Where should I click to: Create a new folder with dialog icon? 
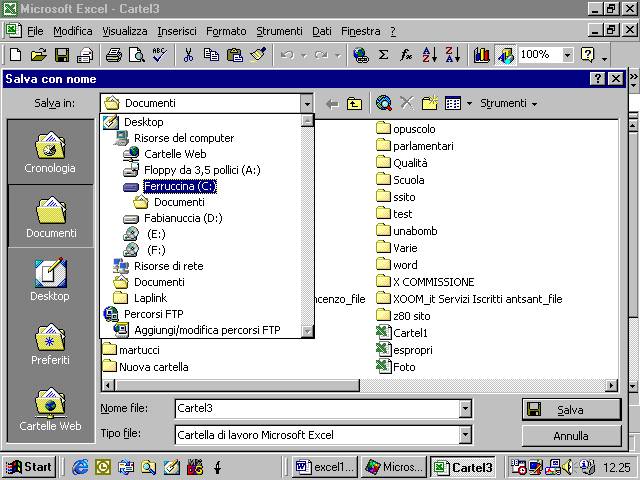coord(429,103)
